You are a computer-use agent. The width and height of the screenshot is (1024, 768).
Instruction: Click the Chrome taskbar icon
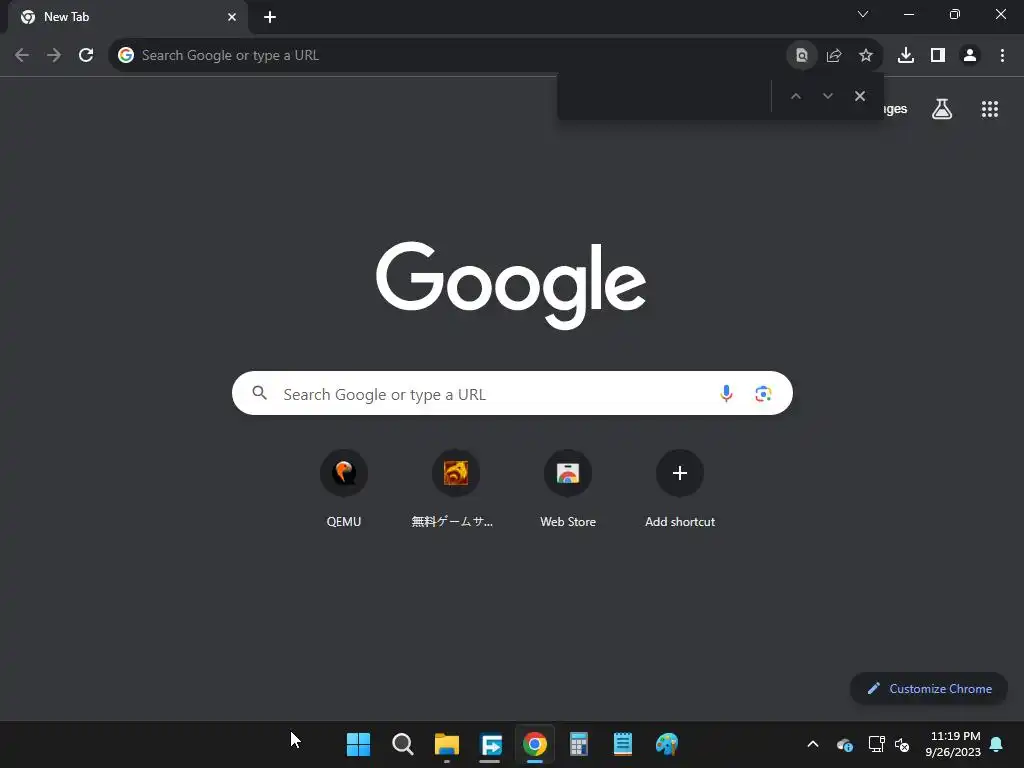point(535,744)
